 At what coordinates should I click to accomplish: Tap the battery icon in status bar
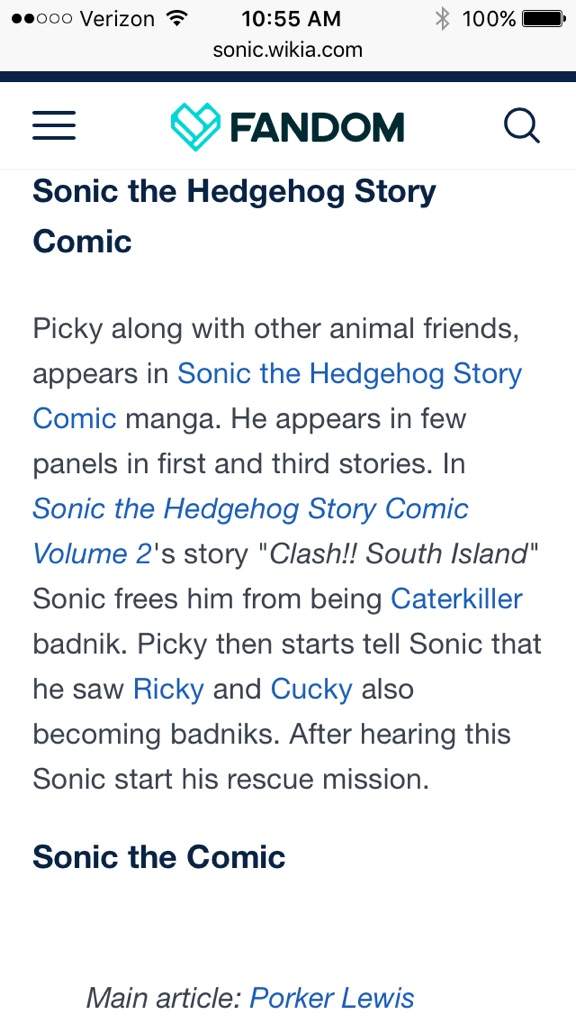coord(543,19)
